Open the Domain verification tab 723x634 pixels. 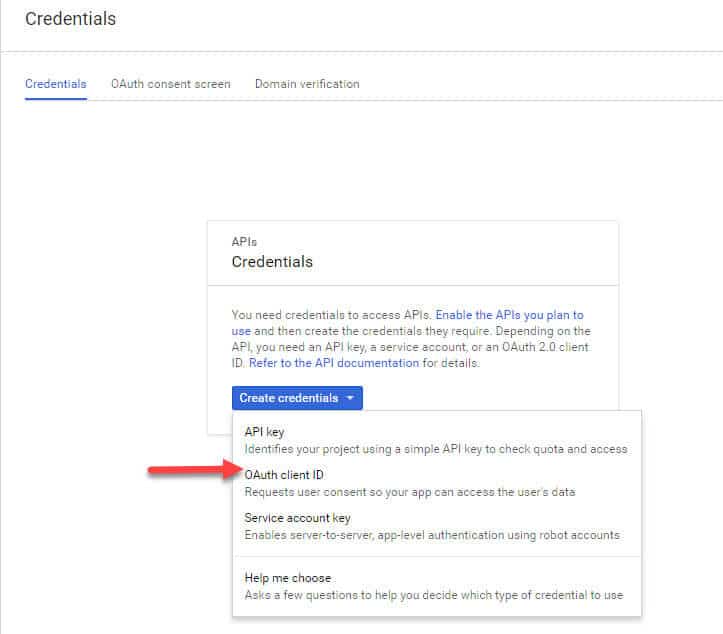tap(307, 84)
